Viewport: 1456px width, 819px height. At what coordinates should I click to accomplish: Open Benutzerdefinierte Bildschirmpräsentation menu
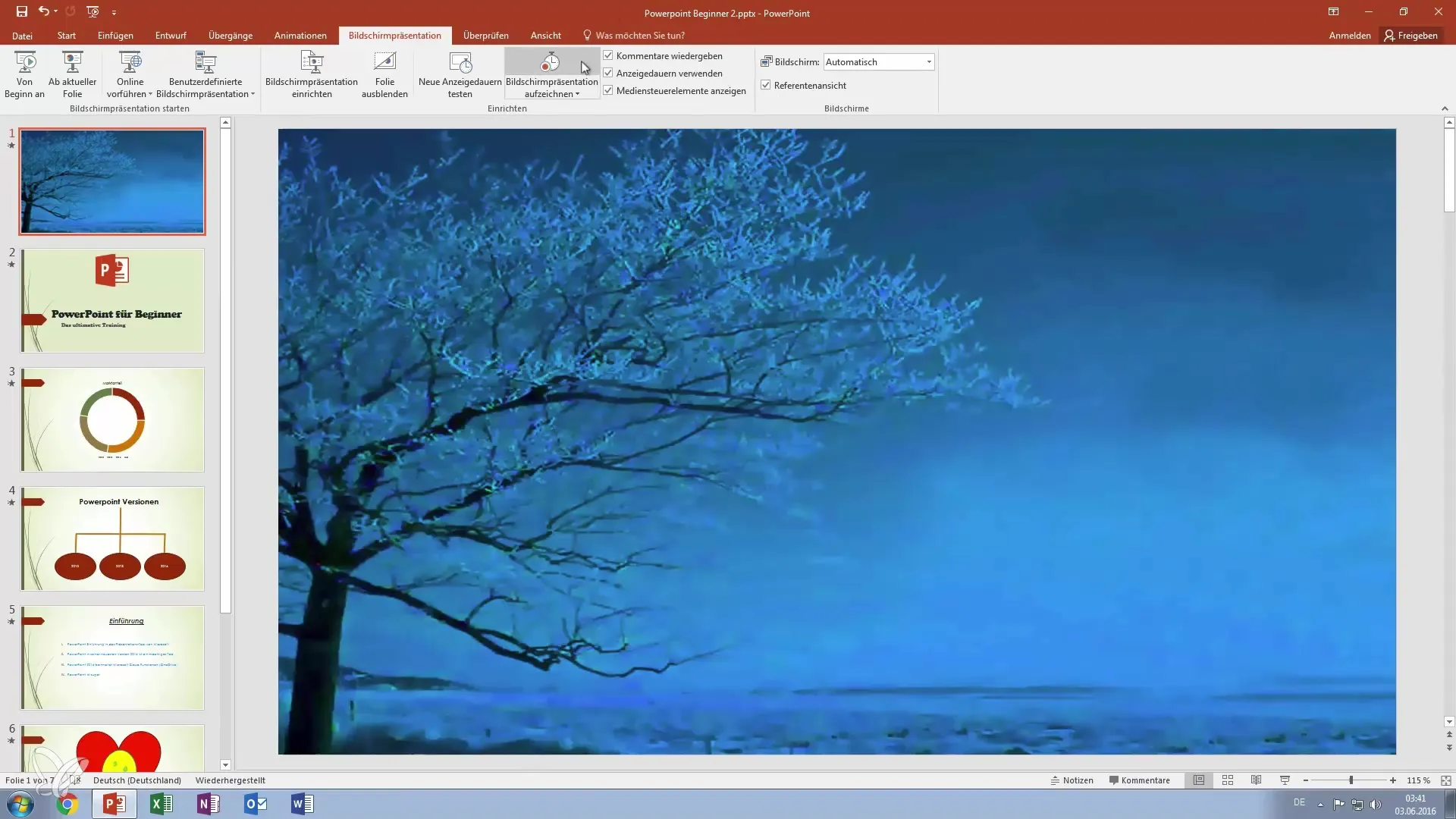click(x=206, y=74)
